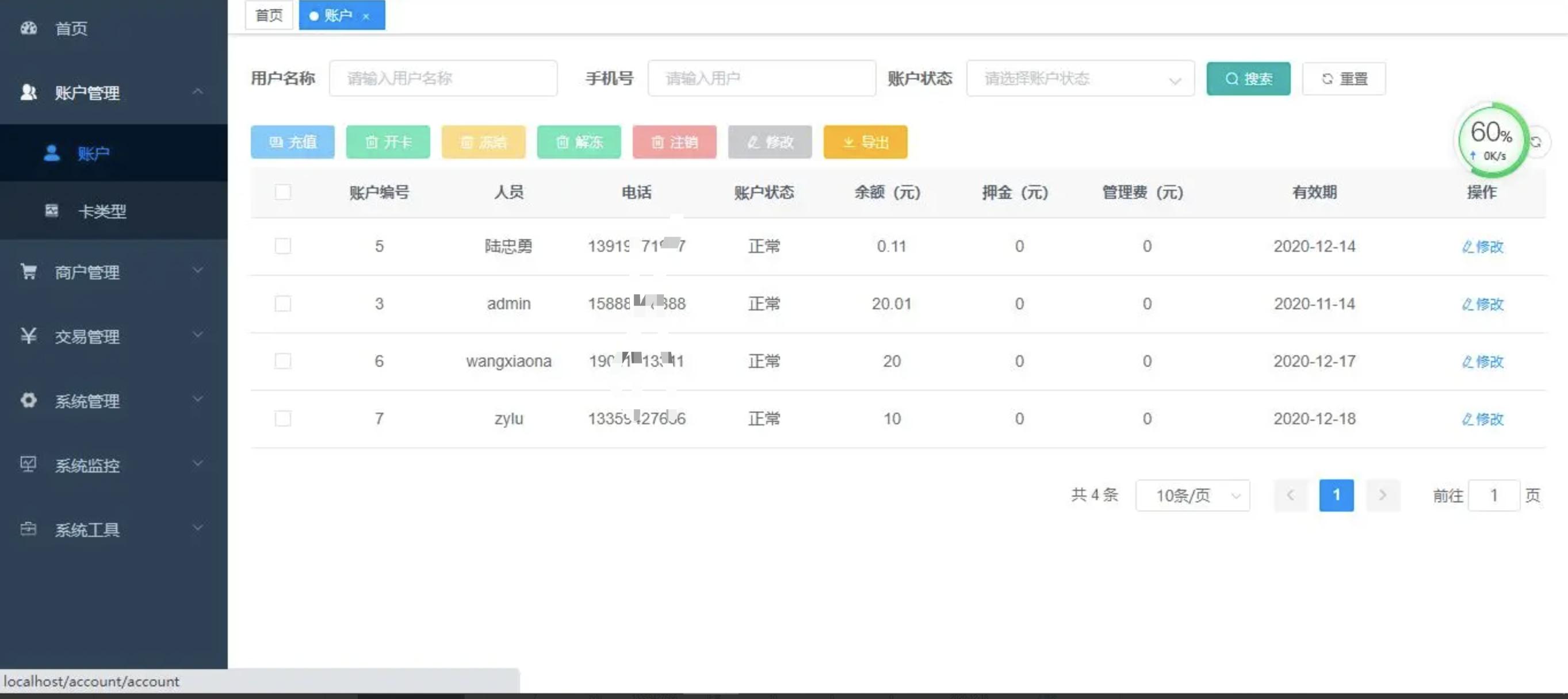This screenshot has width=1568, height=699.
Task: Type in the 用户名称 username input field
Action: [443, 78]
